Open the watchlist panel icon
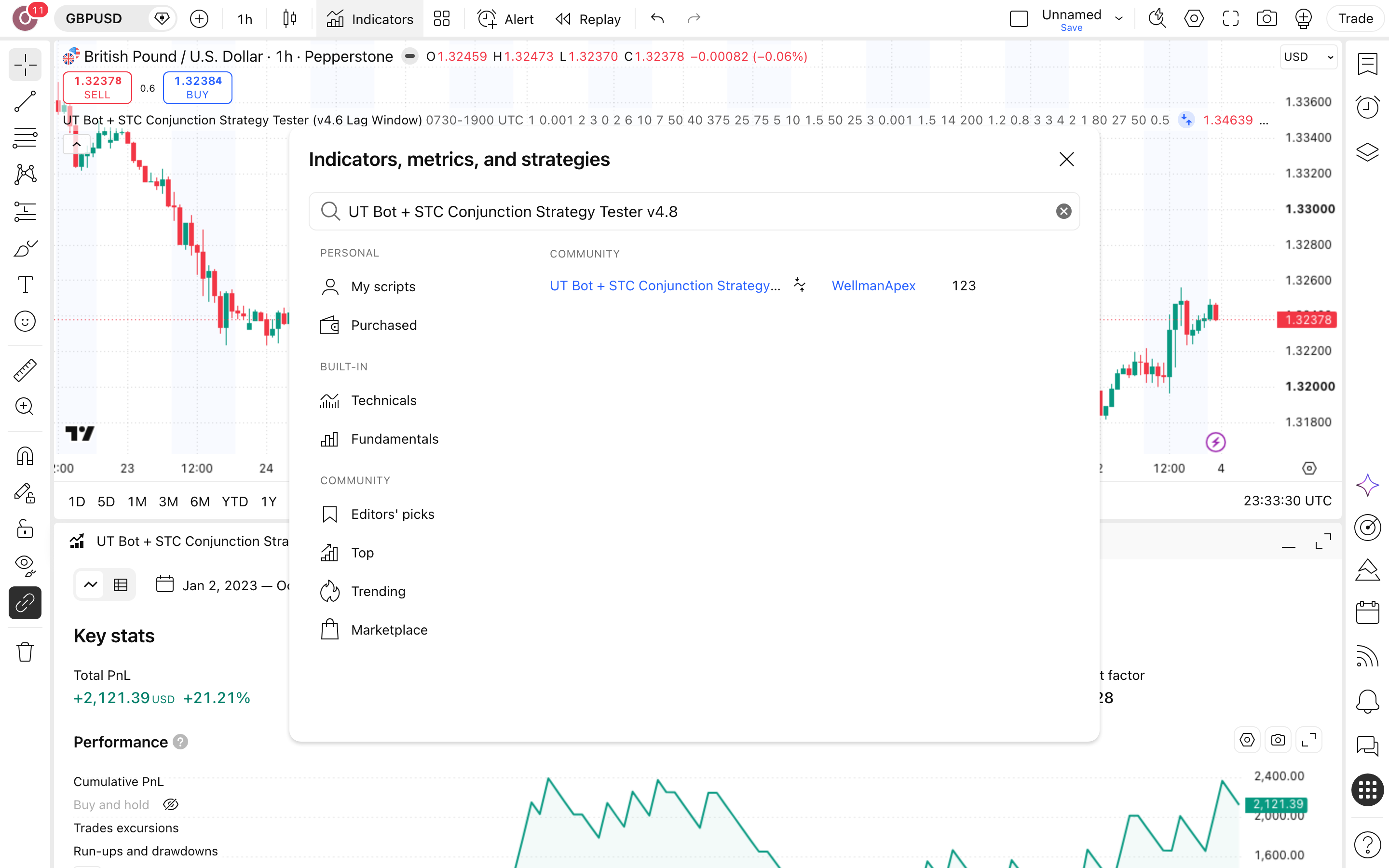The height and width of the screenshot is (868, 1389). coord(1368,64)
